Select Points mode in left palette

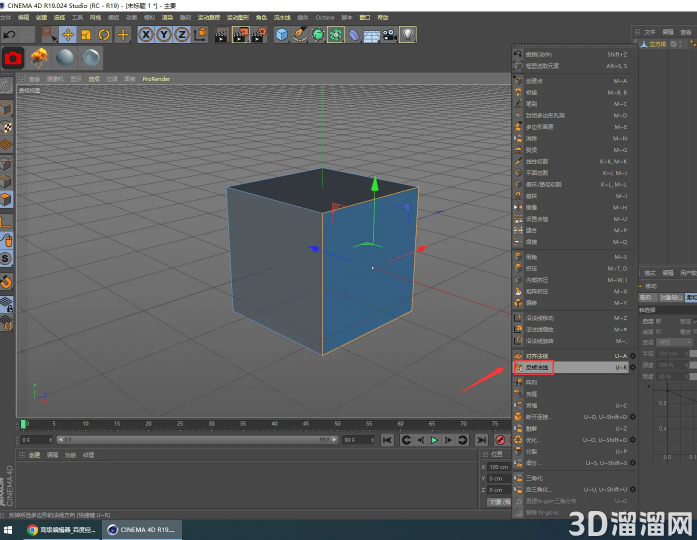(6, 163)
